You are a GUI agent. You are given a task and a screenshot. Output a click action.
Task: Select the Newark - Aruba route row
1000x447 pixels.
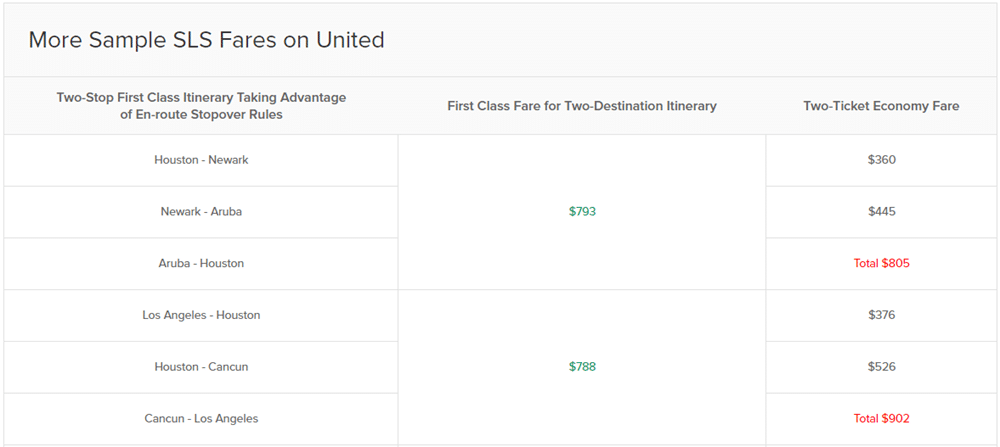pos(201,212)
